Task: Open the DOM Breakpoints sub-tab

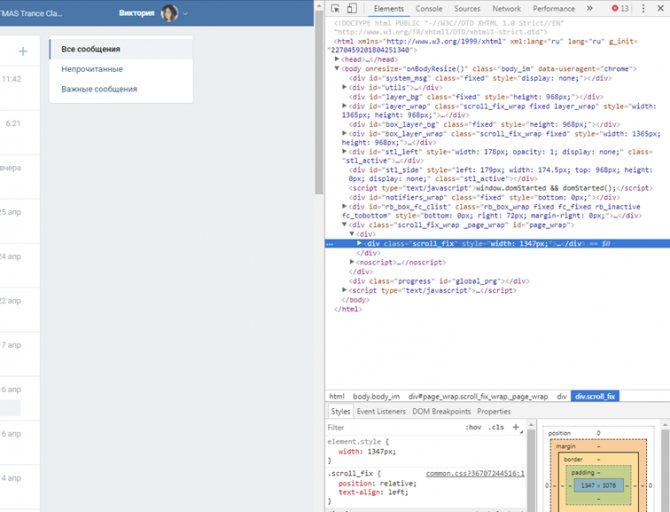Action: click(x=441, y=411)
